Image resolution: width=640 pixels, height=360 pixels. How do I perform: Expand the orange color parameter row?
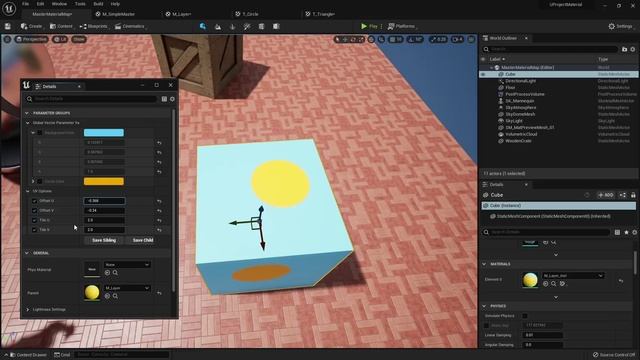[33, 181]
